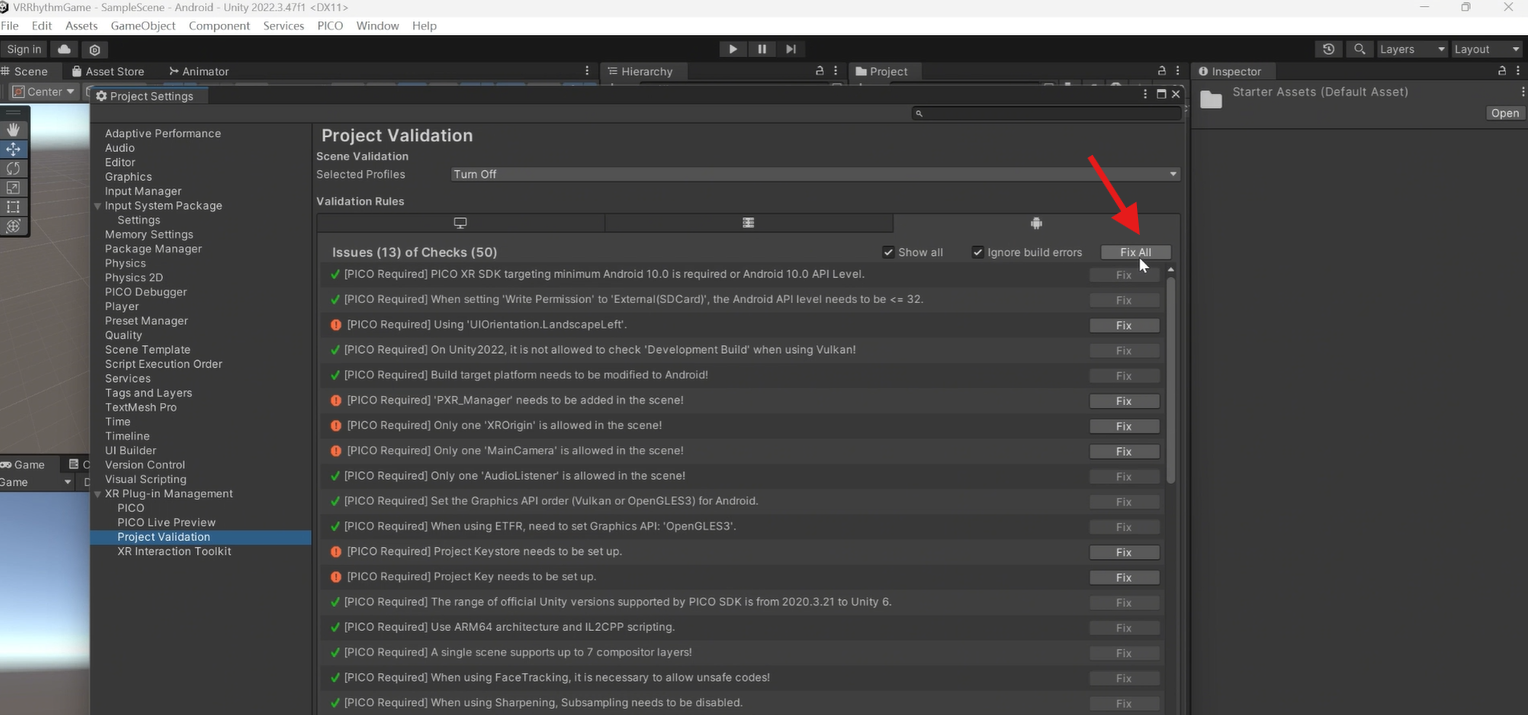
Task: Open the Selected Profiles dropdown
Action: point(815,174)
